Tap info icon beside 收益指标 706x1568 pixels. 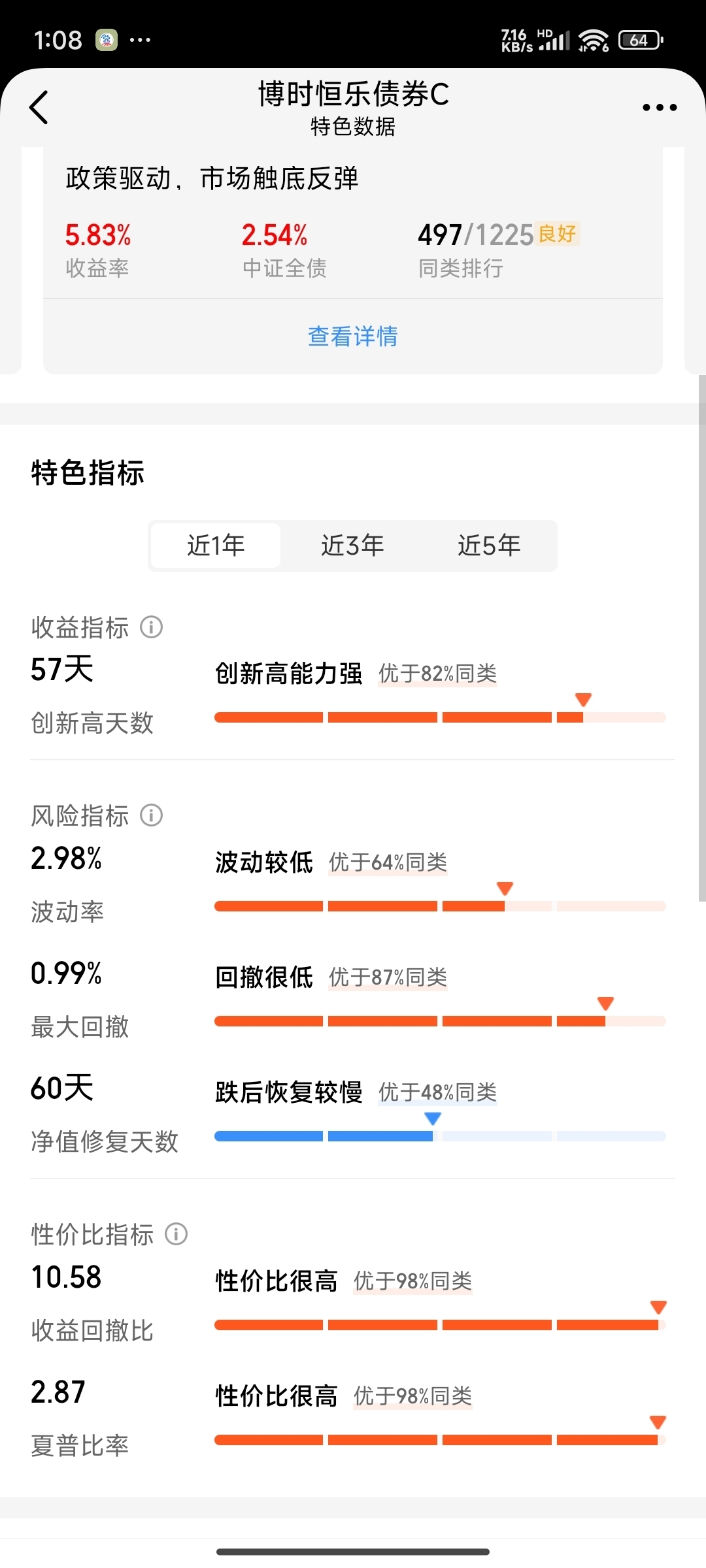[152, 627]
